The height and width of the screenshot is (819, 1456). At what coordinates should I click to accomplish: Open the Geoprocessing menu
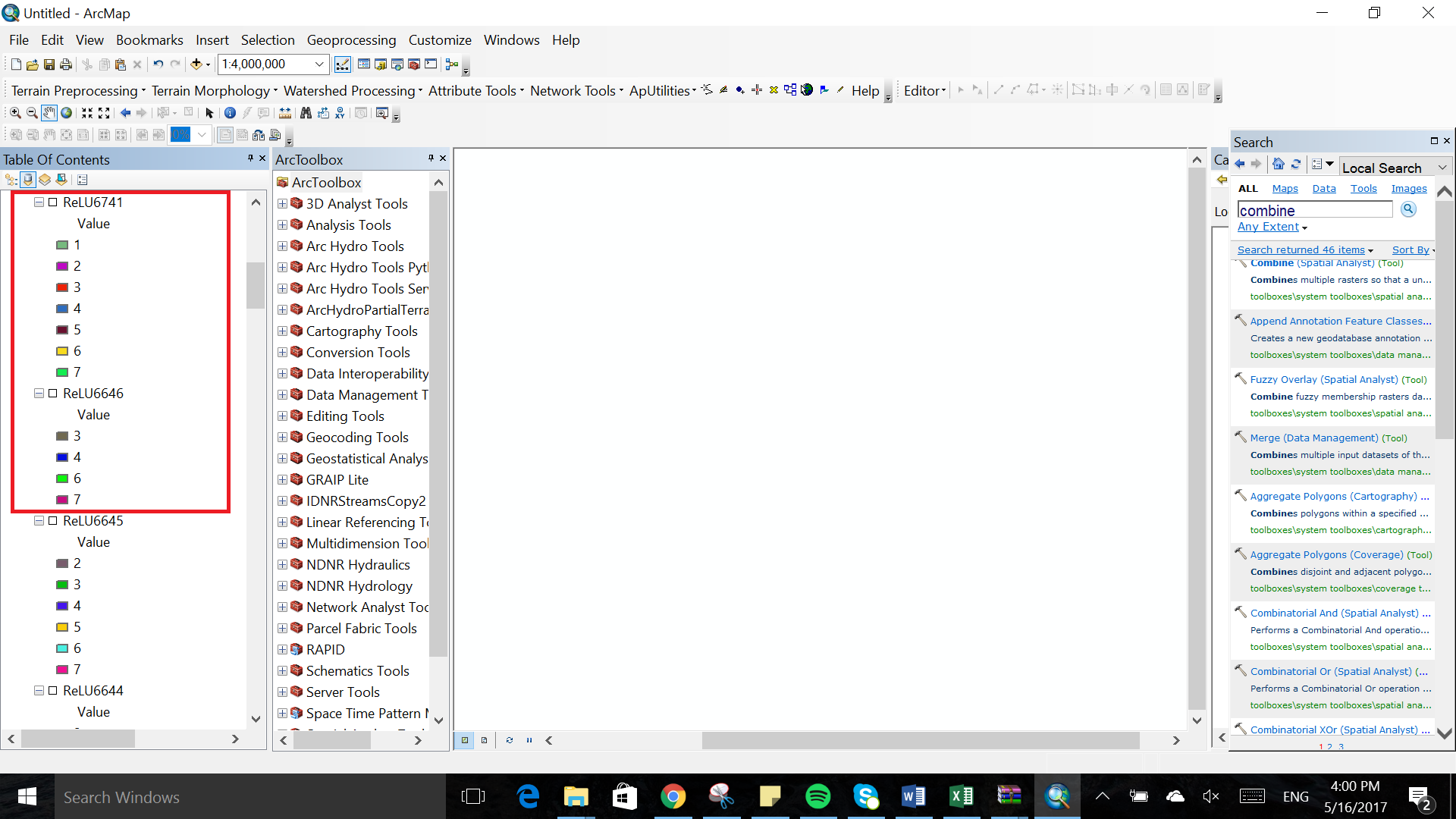tap(351, 40)
